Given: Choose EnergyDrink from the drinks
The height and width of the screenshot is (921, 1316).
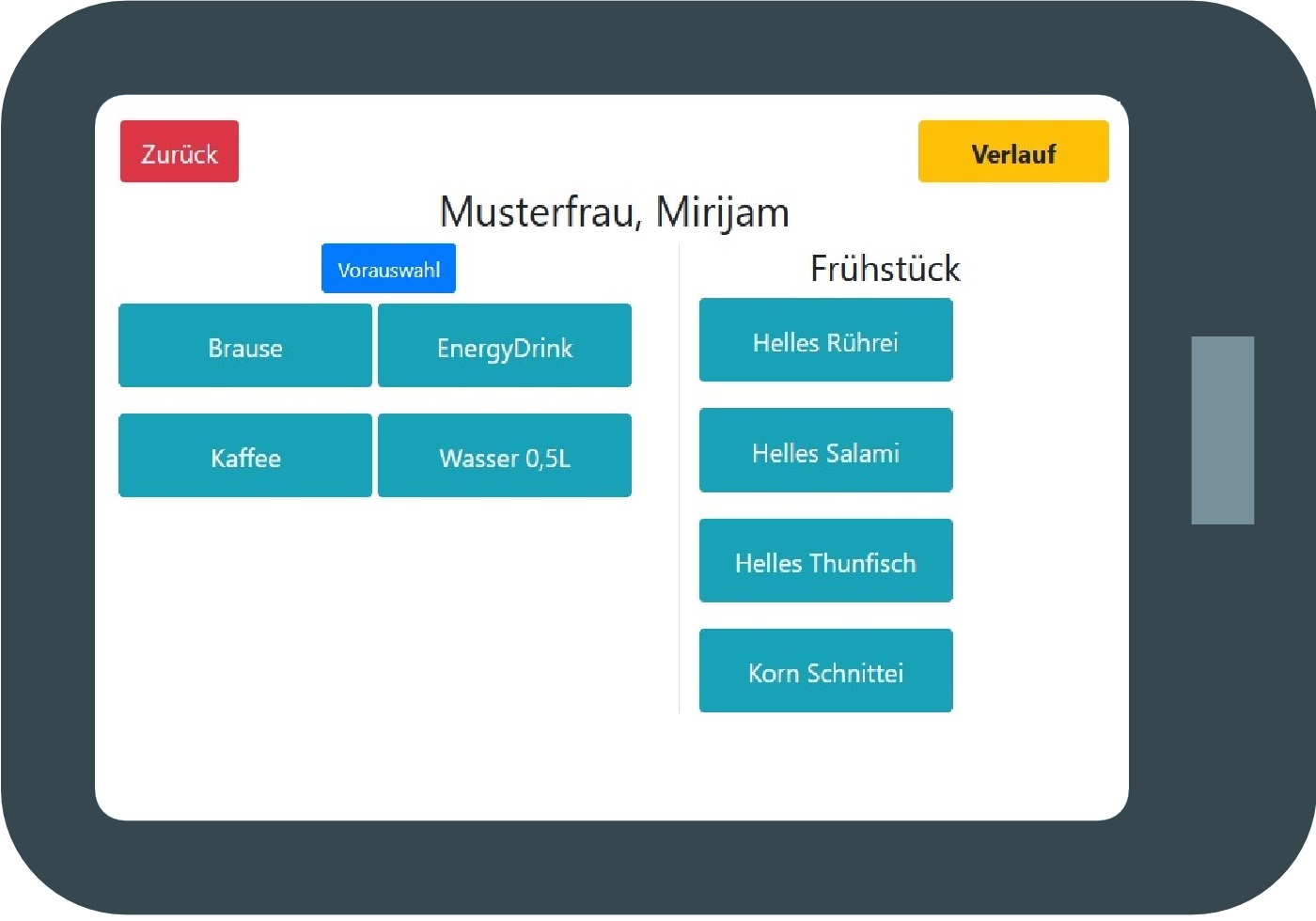Looking at the screenshot, I should pos(505,347).
